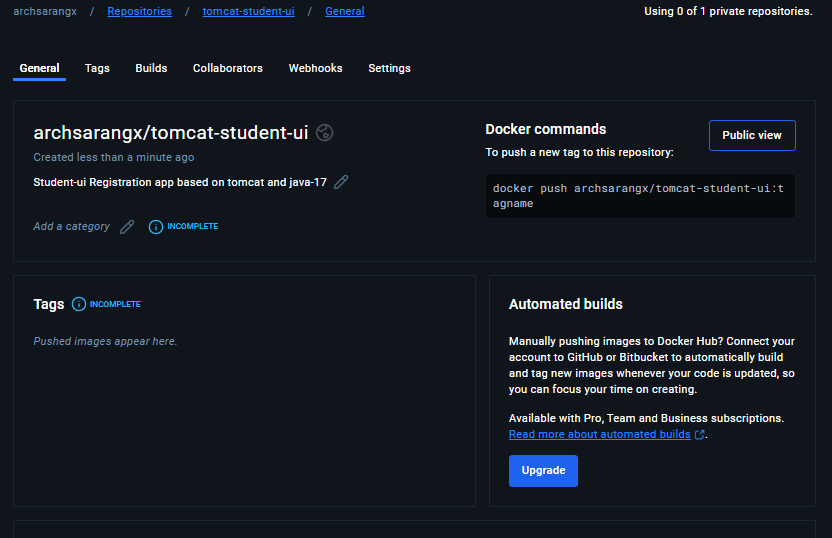Screen dimensions: 832x538
Task: Select the Settings tab
Action: (389, 68)
